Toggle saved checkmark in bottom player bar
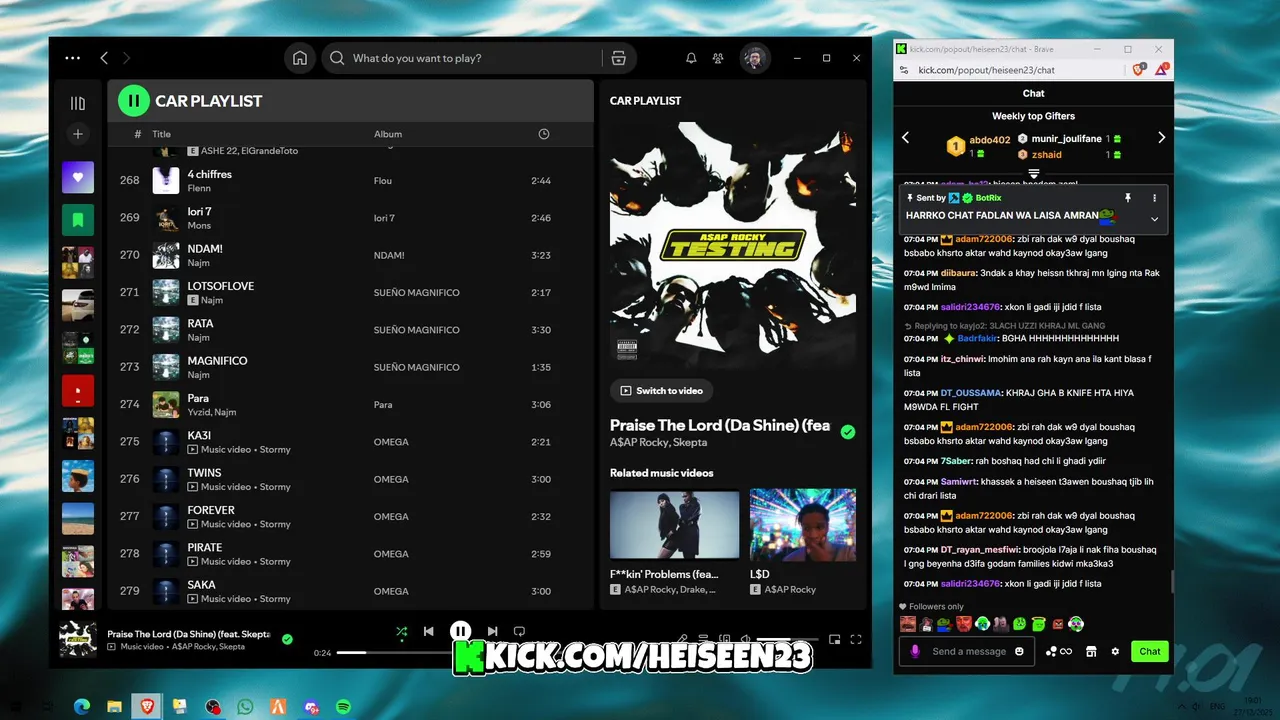Image resolution: width=1280 pixels, height=720 pixels. [287, 639]
